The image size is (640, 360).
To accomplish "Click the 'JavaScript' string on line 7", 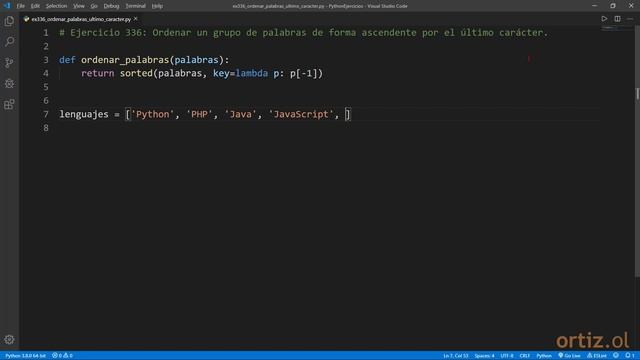I will click(301, 114).
